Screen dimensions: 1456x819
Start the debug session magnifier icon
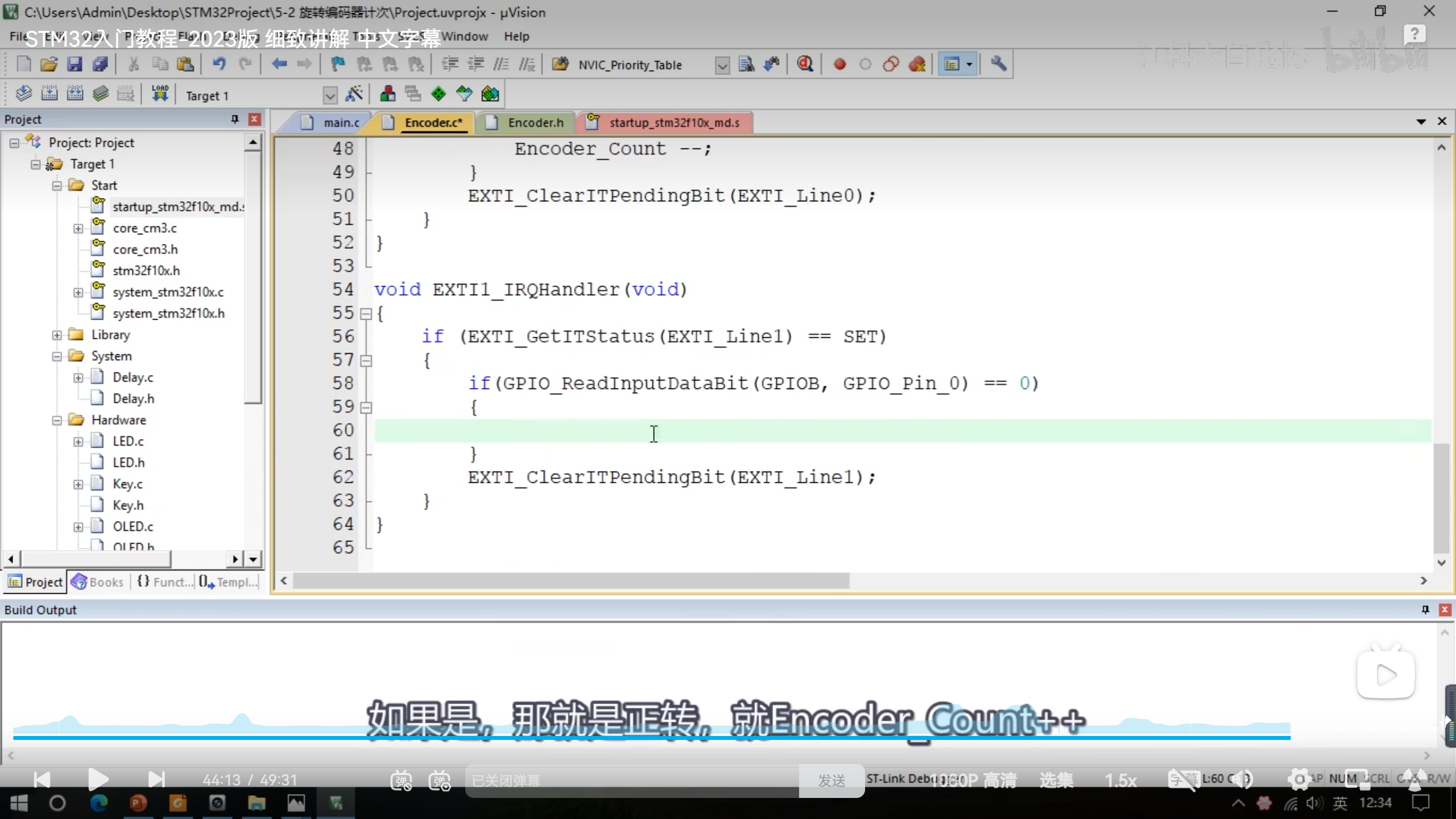(x=805, y=64)
